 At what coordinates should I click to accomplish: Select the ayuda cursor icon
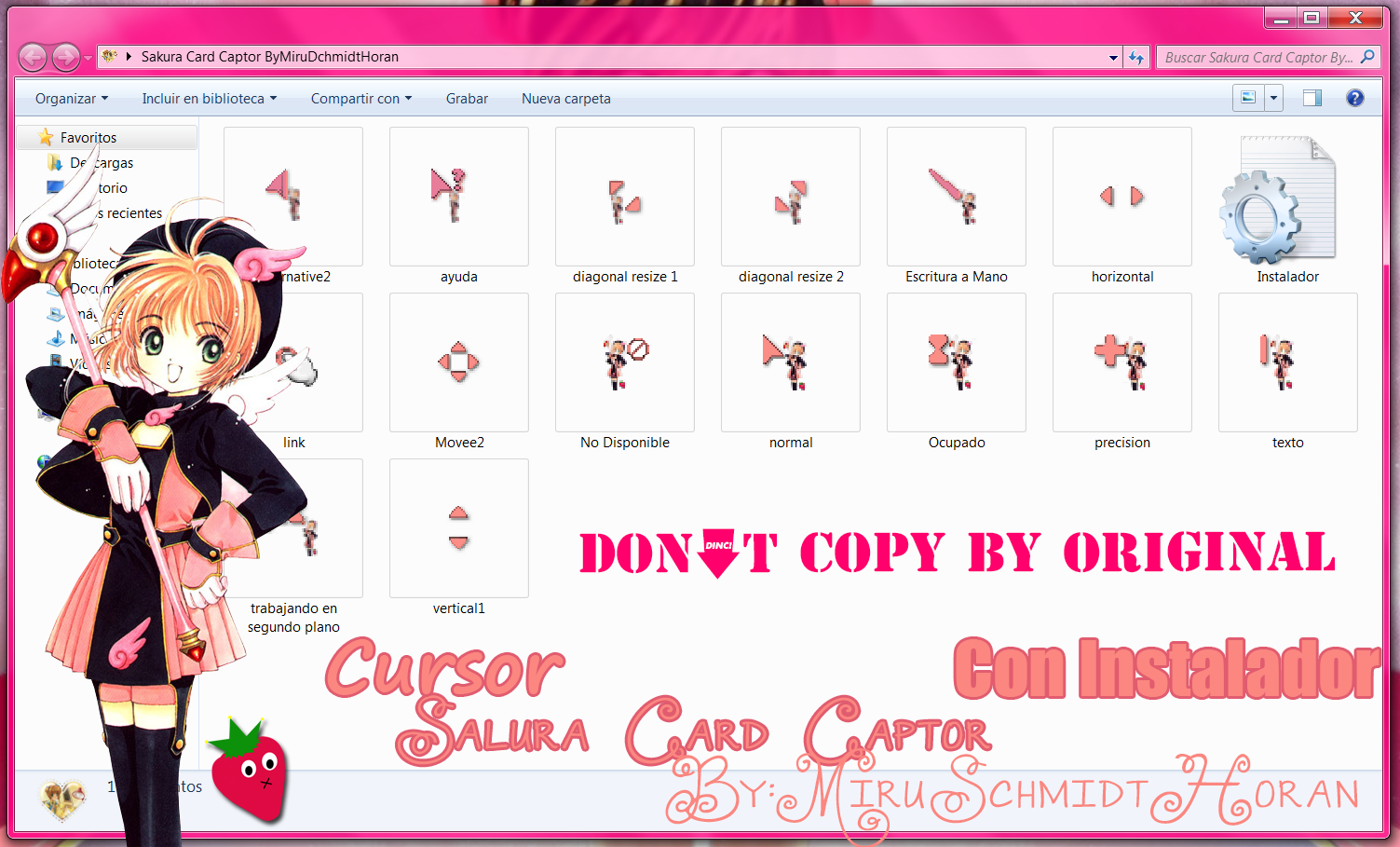458,197
